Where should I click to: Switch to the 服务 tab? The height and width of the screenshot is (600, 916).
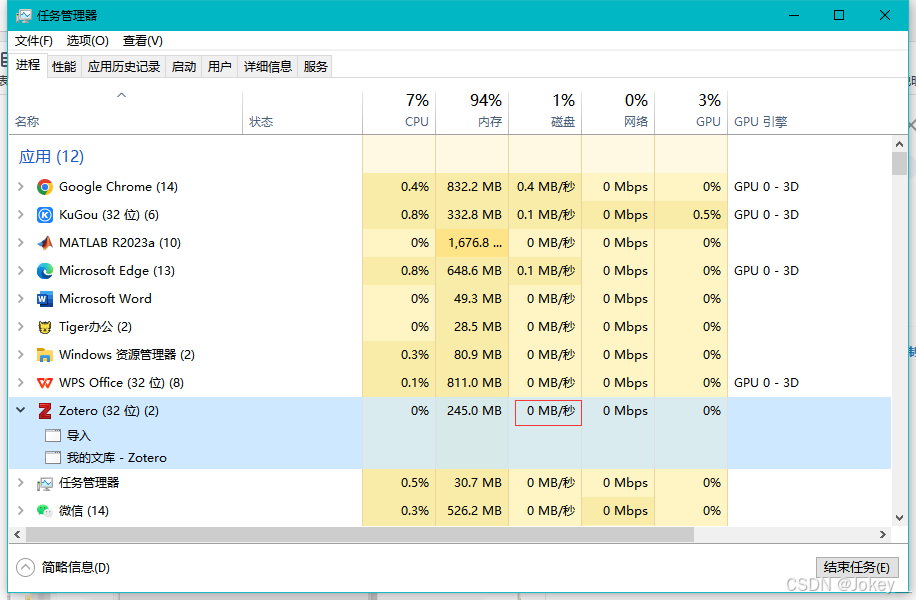click(x=315, y=67)
